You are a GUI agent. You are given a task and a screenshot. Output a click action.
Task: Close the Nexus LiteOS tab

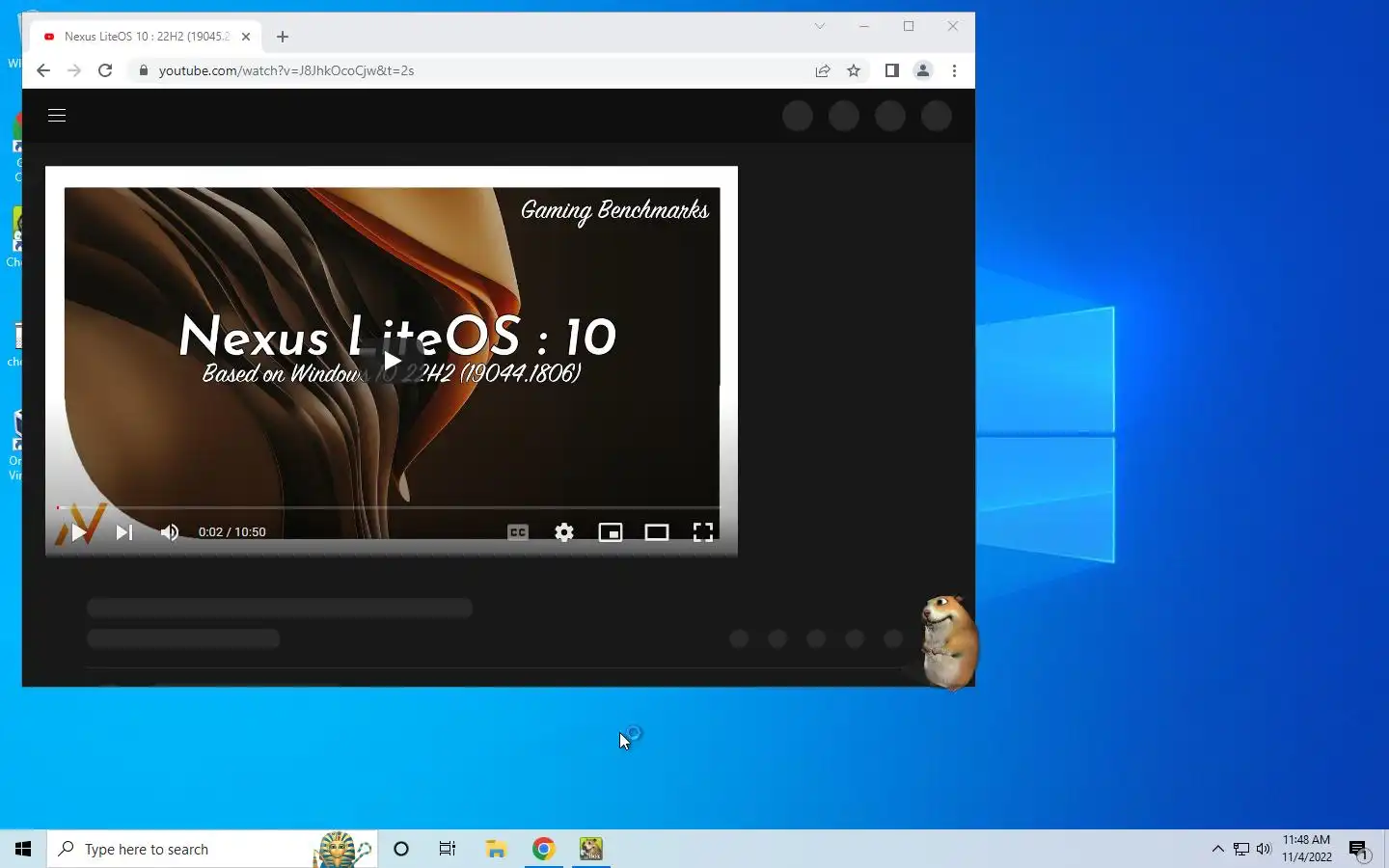[246, 37]
